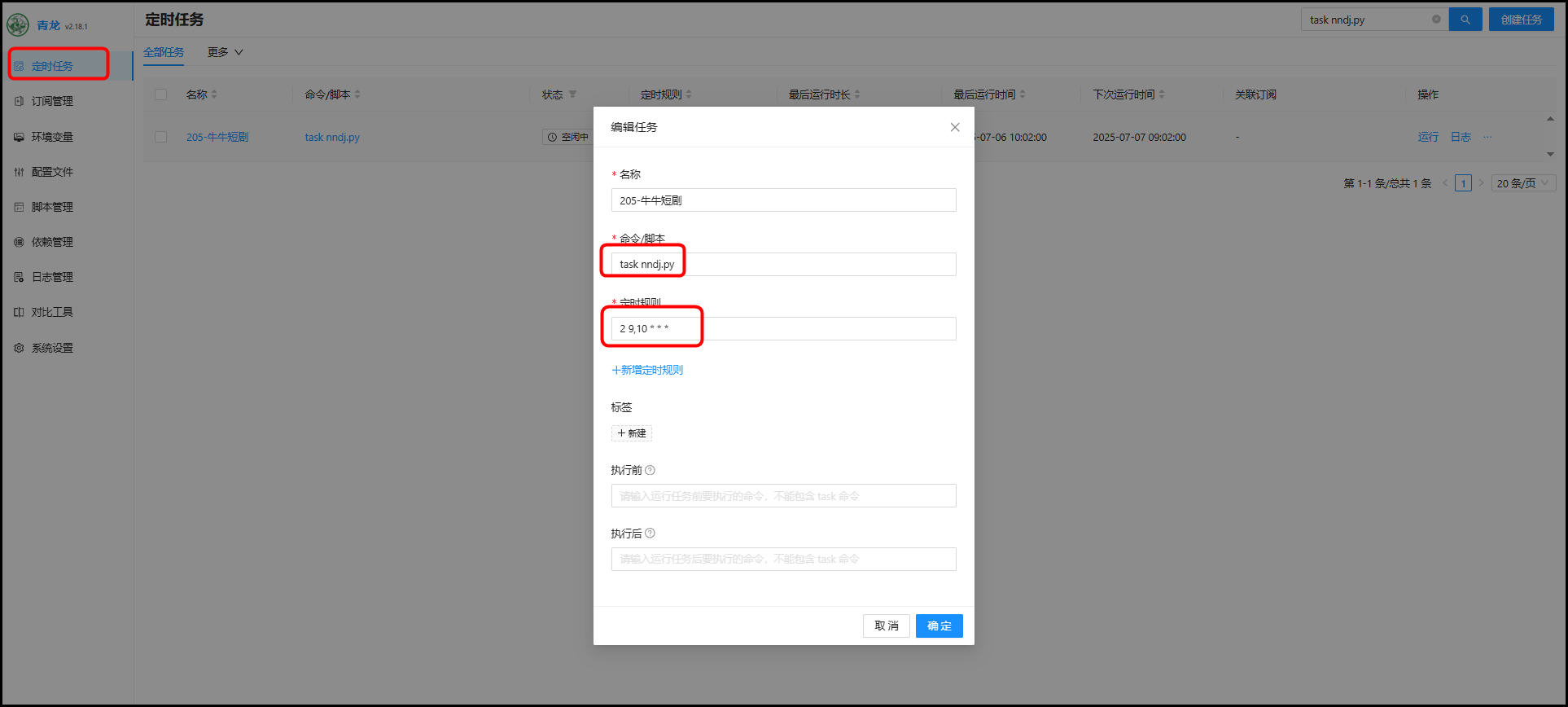This screenshot has width=1568, height=707.
Task: Click the table scroll up arrow
Action: pyautogui.click(x=1550, y=119)
